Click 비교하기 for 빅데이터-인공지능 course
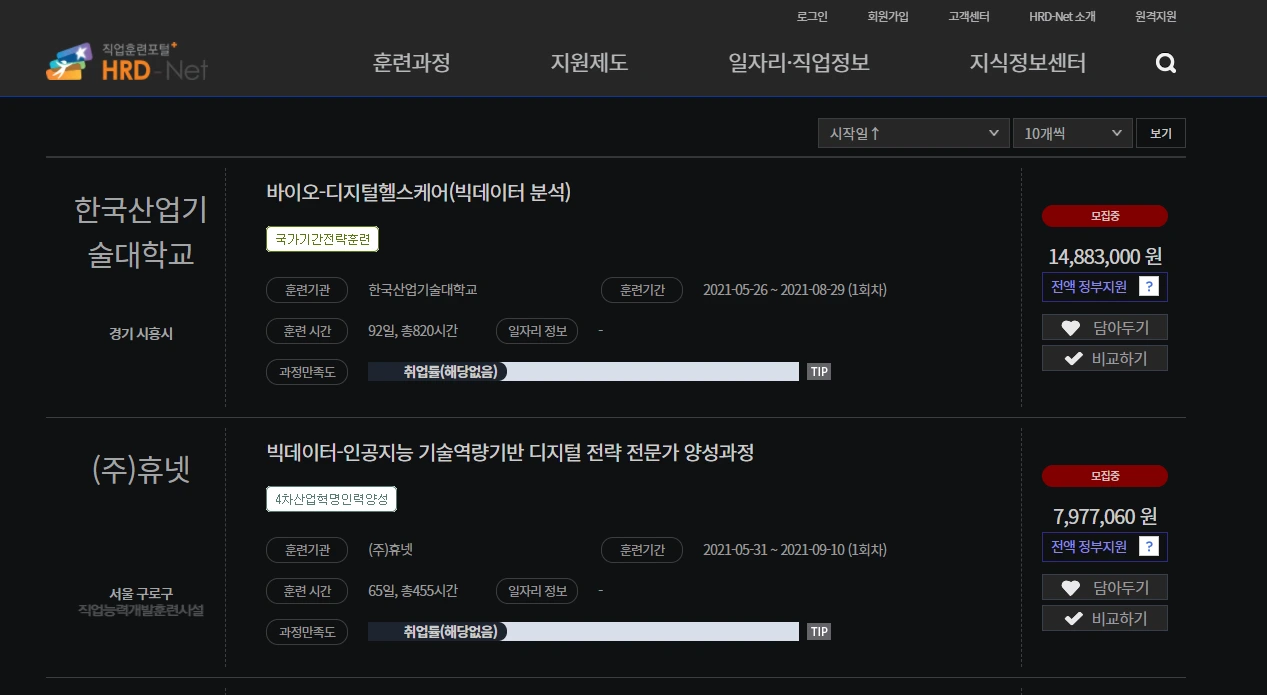 (x=1104, y=618)
